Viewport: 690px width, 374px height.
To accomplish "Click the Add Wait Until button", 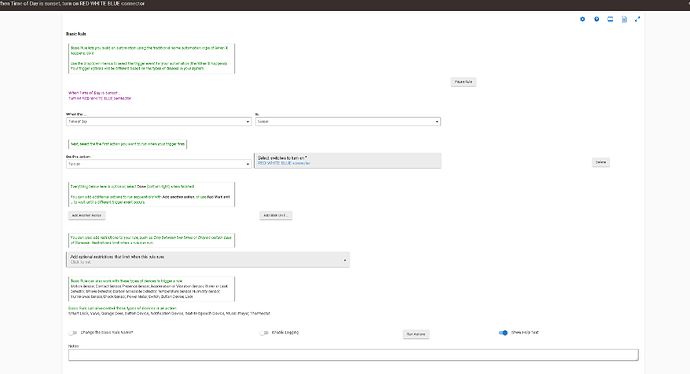I will point(275,216).
